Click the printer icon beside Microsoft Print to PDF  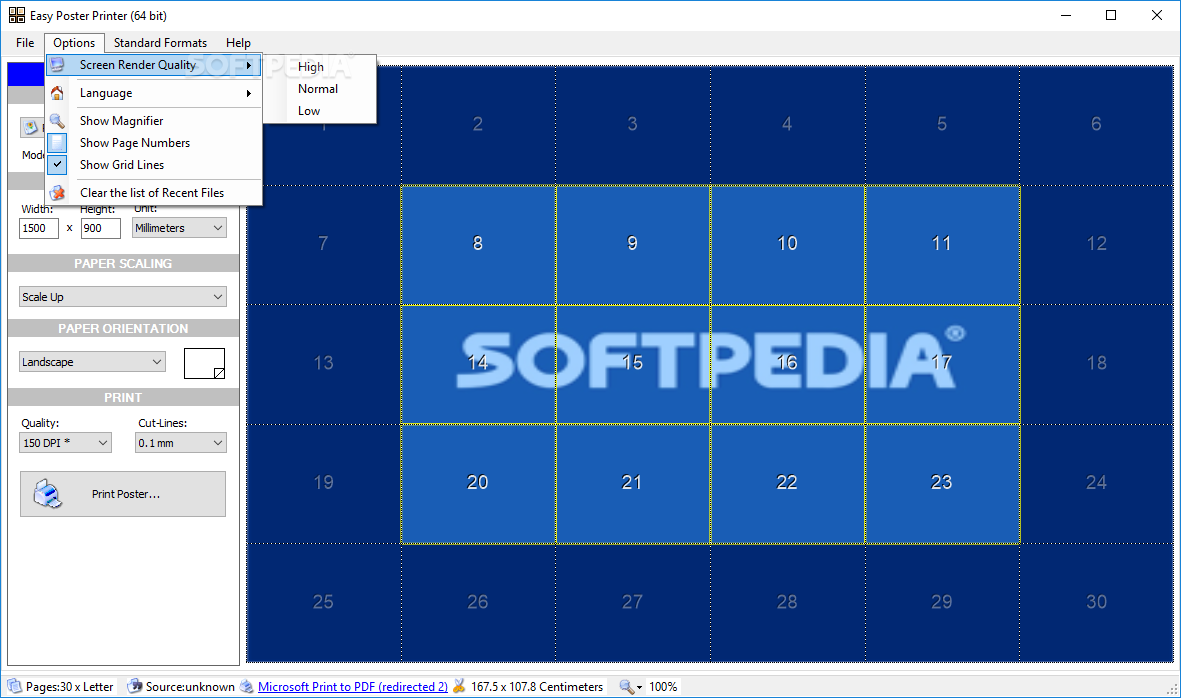(x=247, y=686)
